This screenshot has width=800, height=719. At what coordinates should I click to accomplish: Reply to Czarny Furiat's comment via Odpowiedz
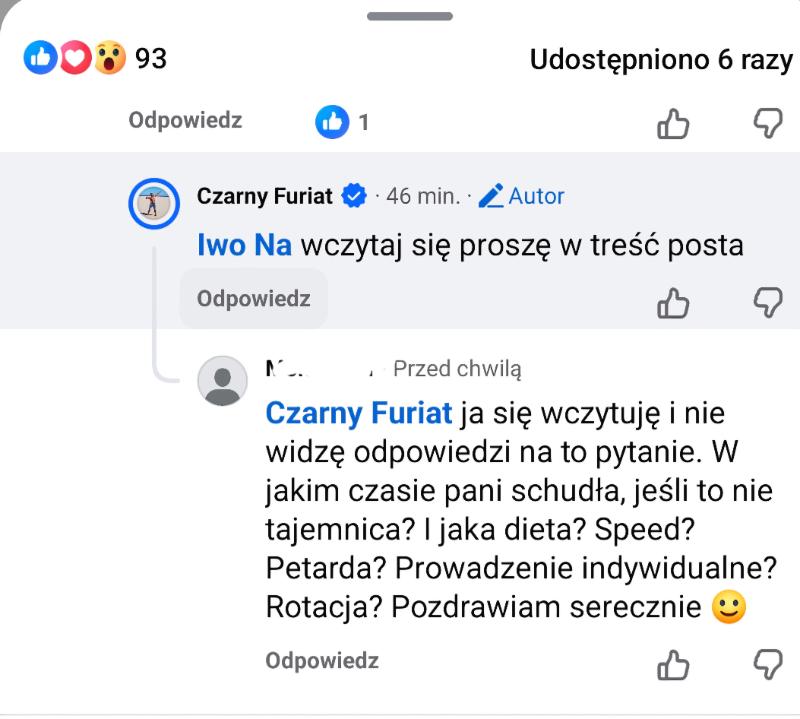tap(253, 299)
